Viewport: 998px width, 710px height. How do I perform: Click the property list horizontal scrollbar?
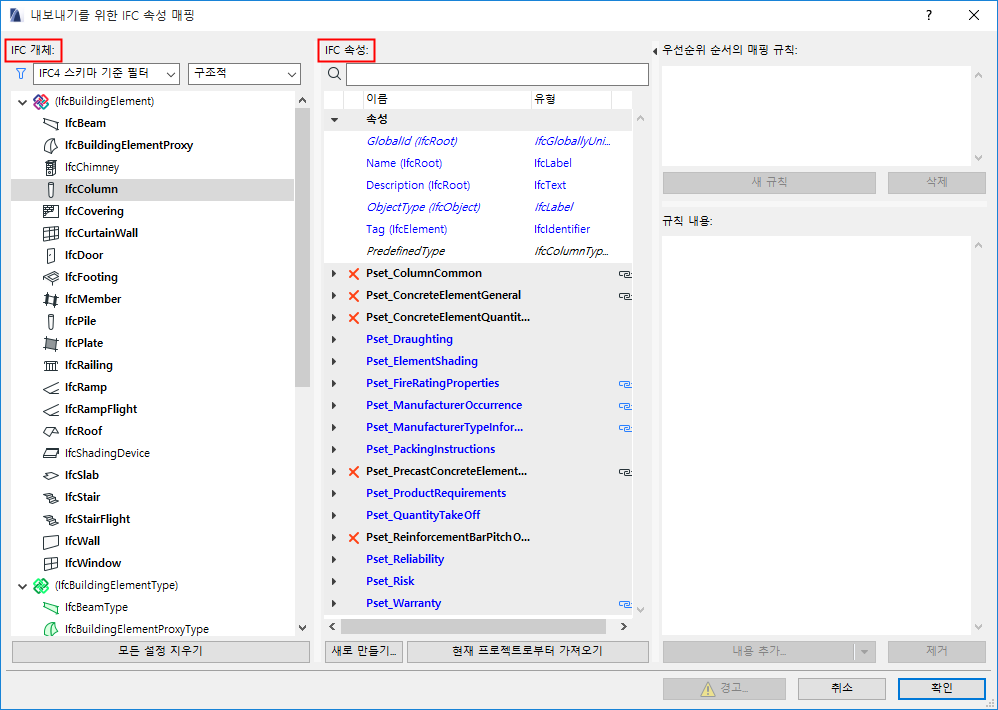(473, 627)
